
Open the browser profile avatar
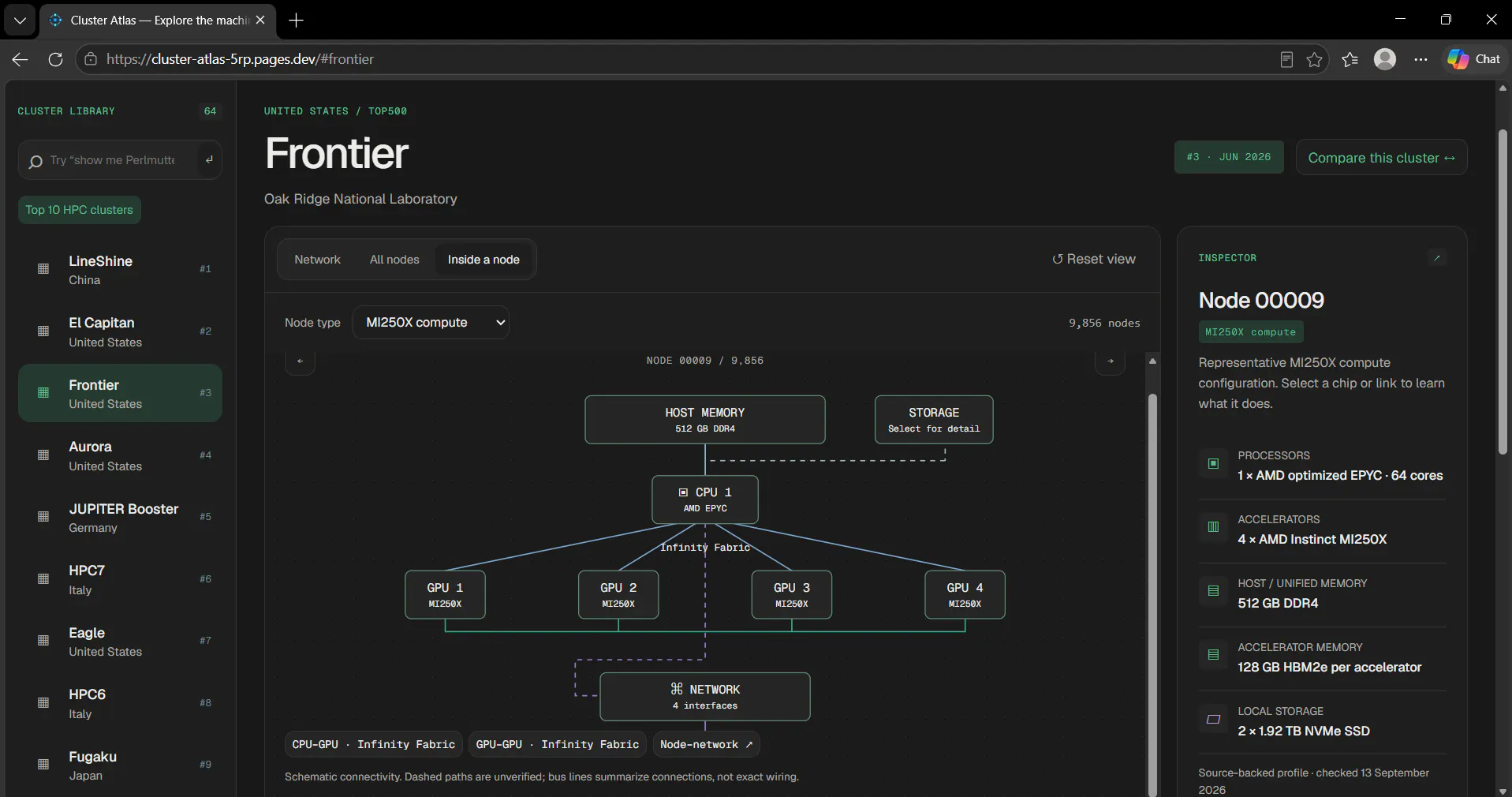(x=1385, y=59)
